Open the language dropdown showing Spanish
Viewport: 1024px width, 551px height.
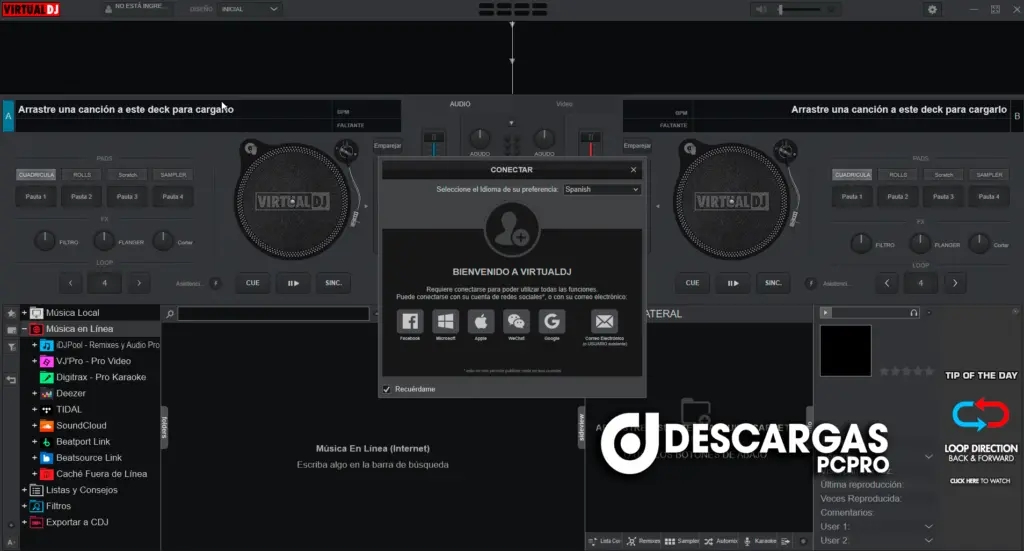[601, 188]
